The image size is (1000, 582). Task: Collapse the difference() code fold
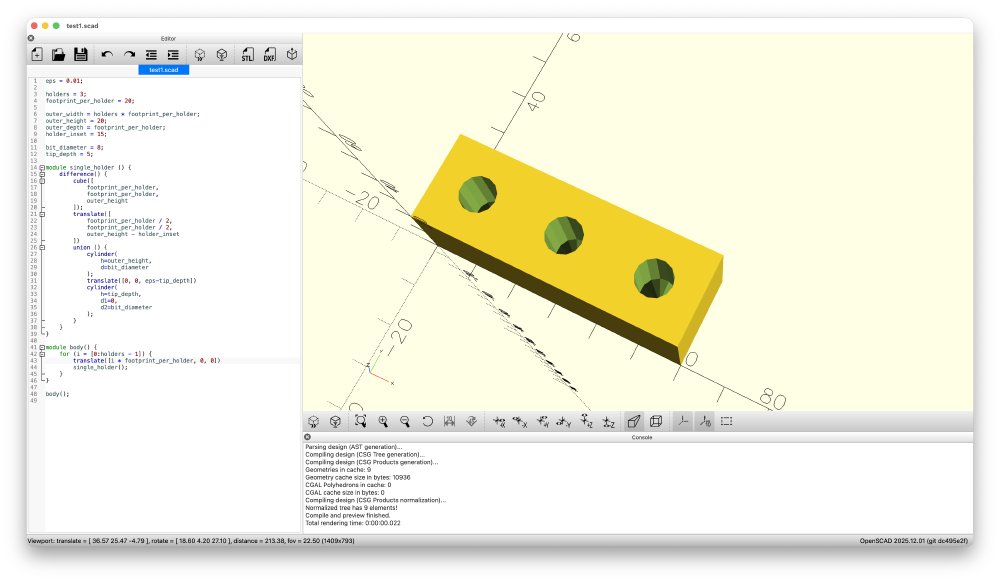click(42, 174)
